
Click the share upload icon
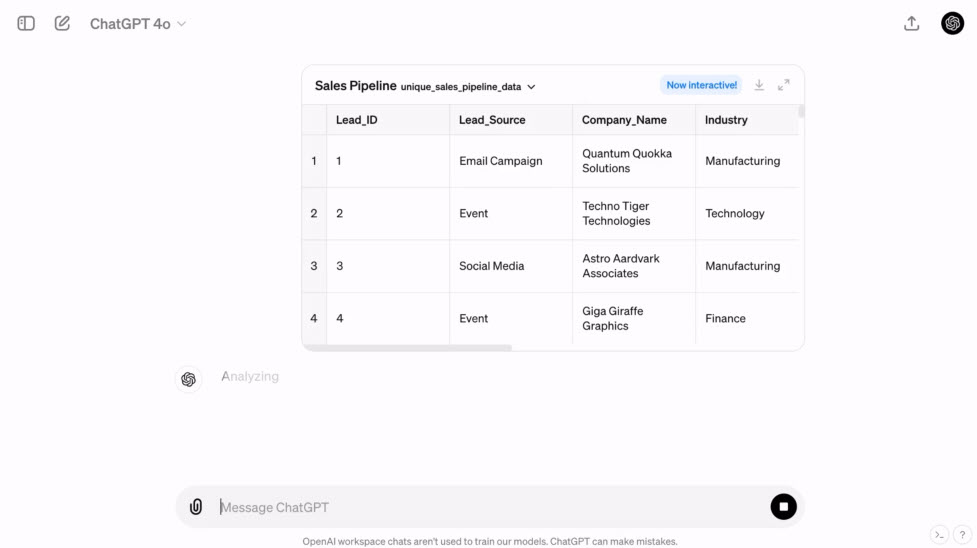(x=912, y=24)
